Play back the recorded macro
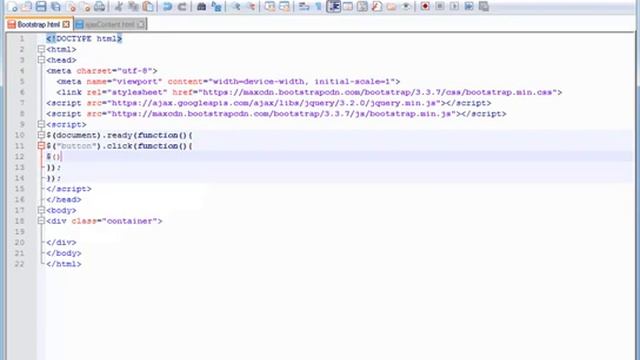The image size is (640, 360). pyautogui.click(x=454, y=6)
